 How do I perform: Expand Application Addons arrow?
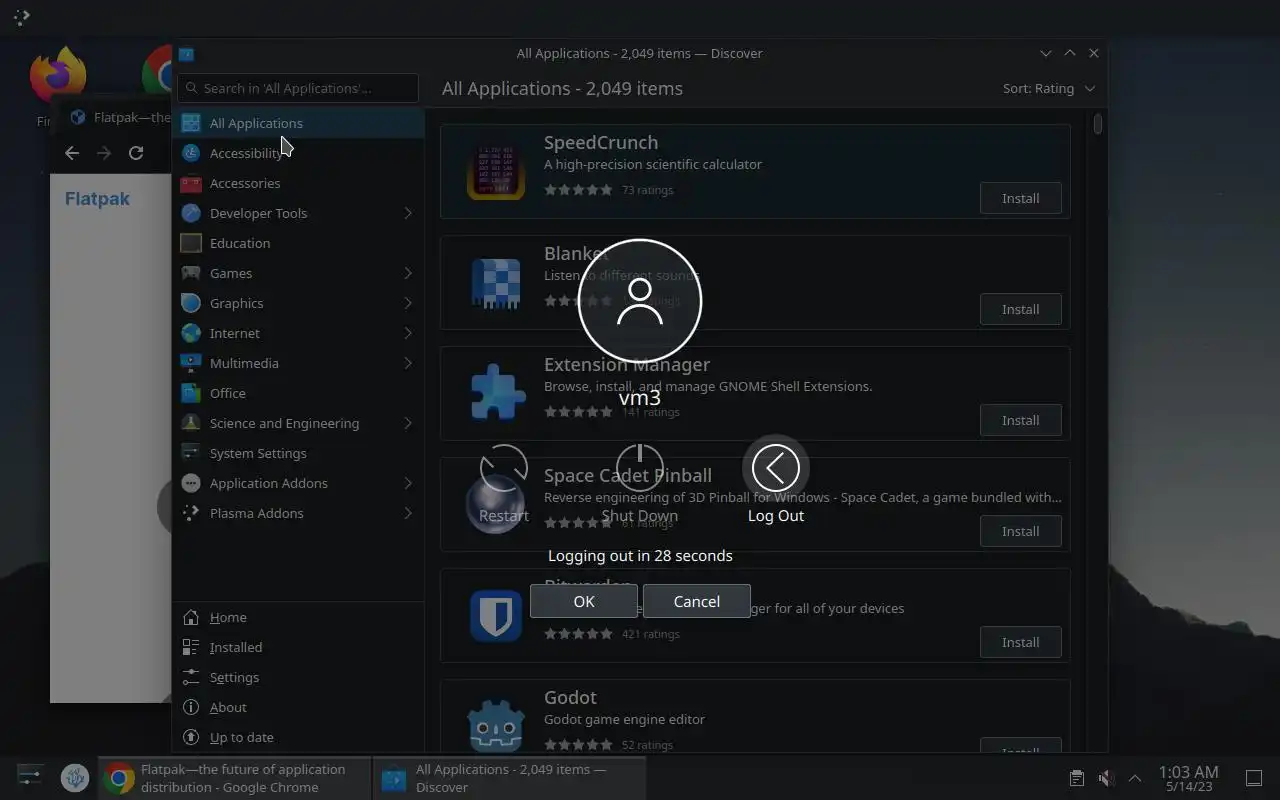(408, 483)
